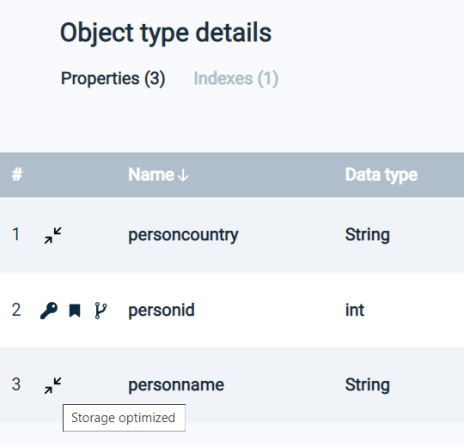Image resolution: width=464 pixels, height=447 pixels.
Task: Click row number 2 in properties table
Action: point(16,310)
